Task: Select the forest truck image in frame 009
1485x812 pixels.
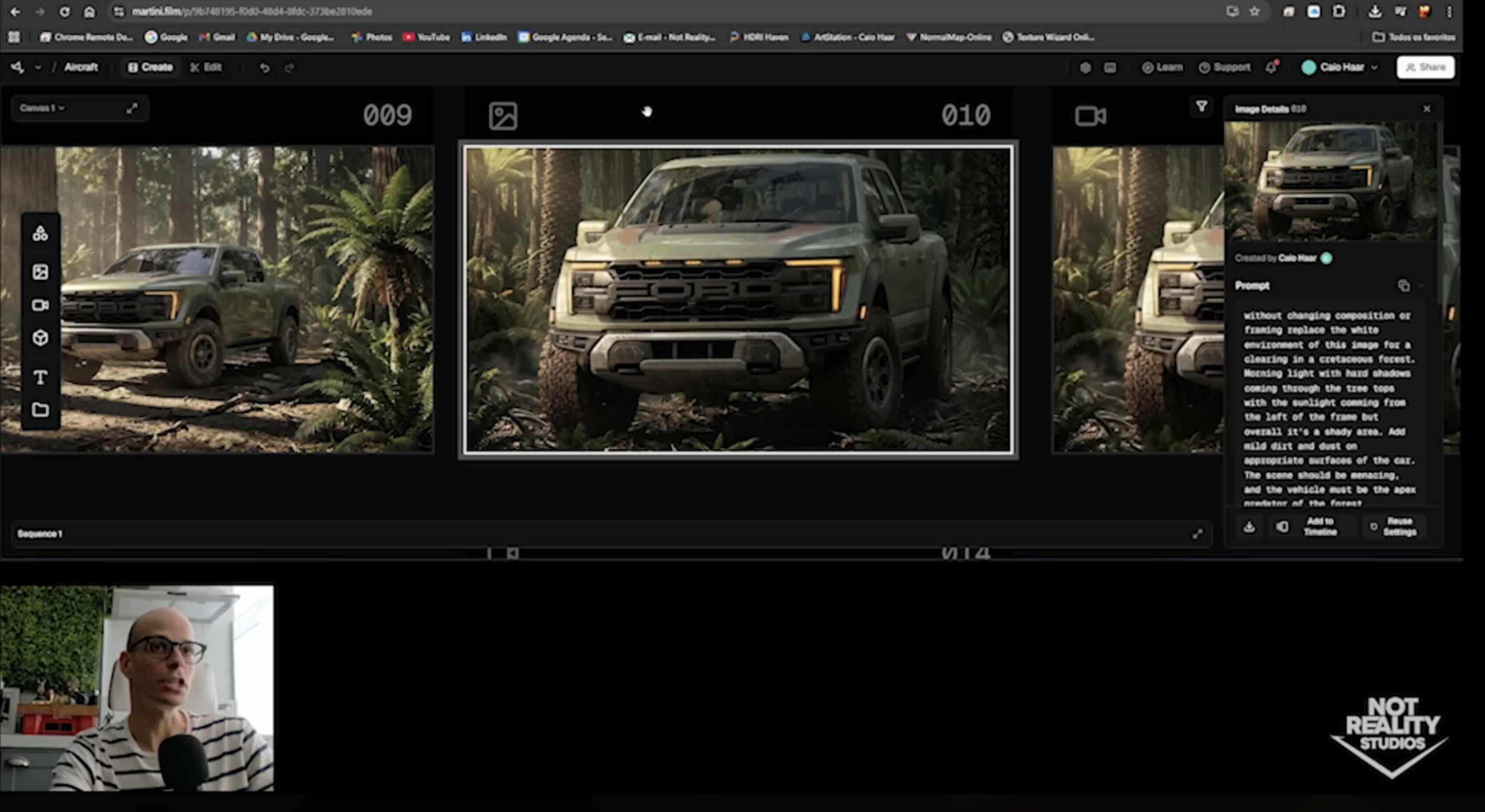Action: (x=217, y=300)
